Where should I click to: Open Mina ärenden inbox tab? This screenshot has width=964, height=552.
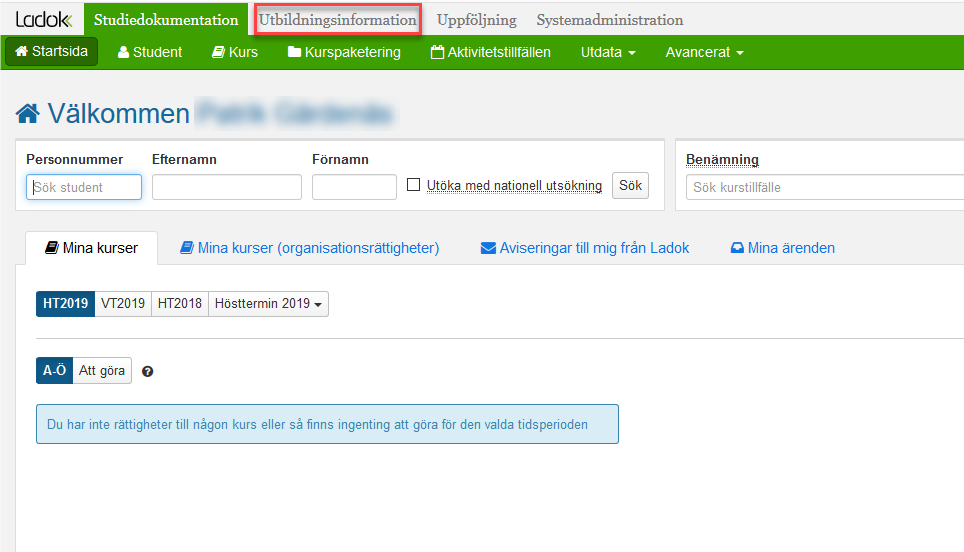point(782,248)
